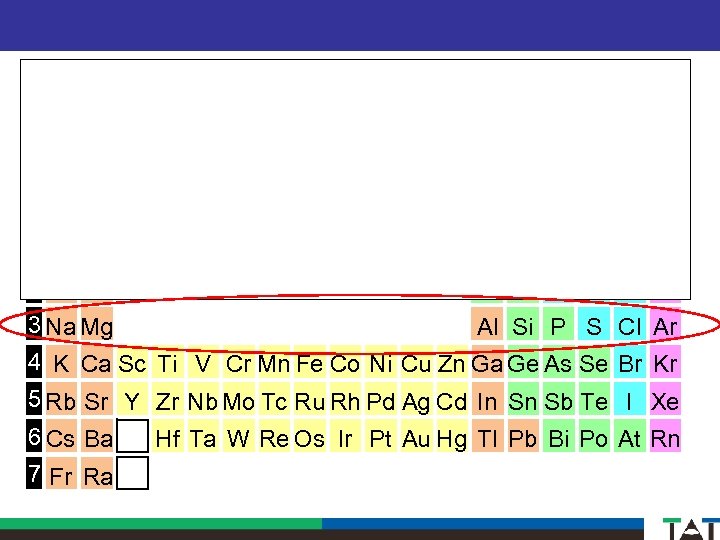
Task: Click the empty actinide box in period 7
Action: pyautogui.click(x=132, y=473)
